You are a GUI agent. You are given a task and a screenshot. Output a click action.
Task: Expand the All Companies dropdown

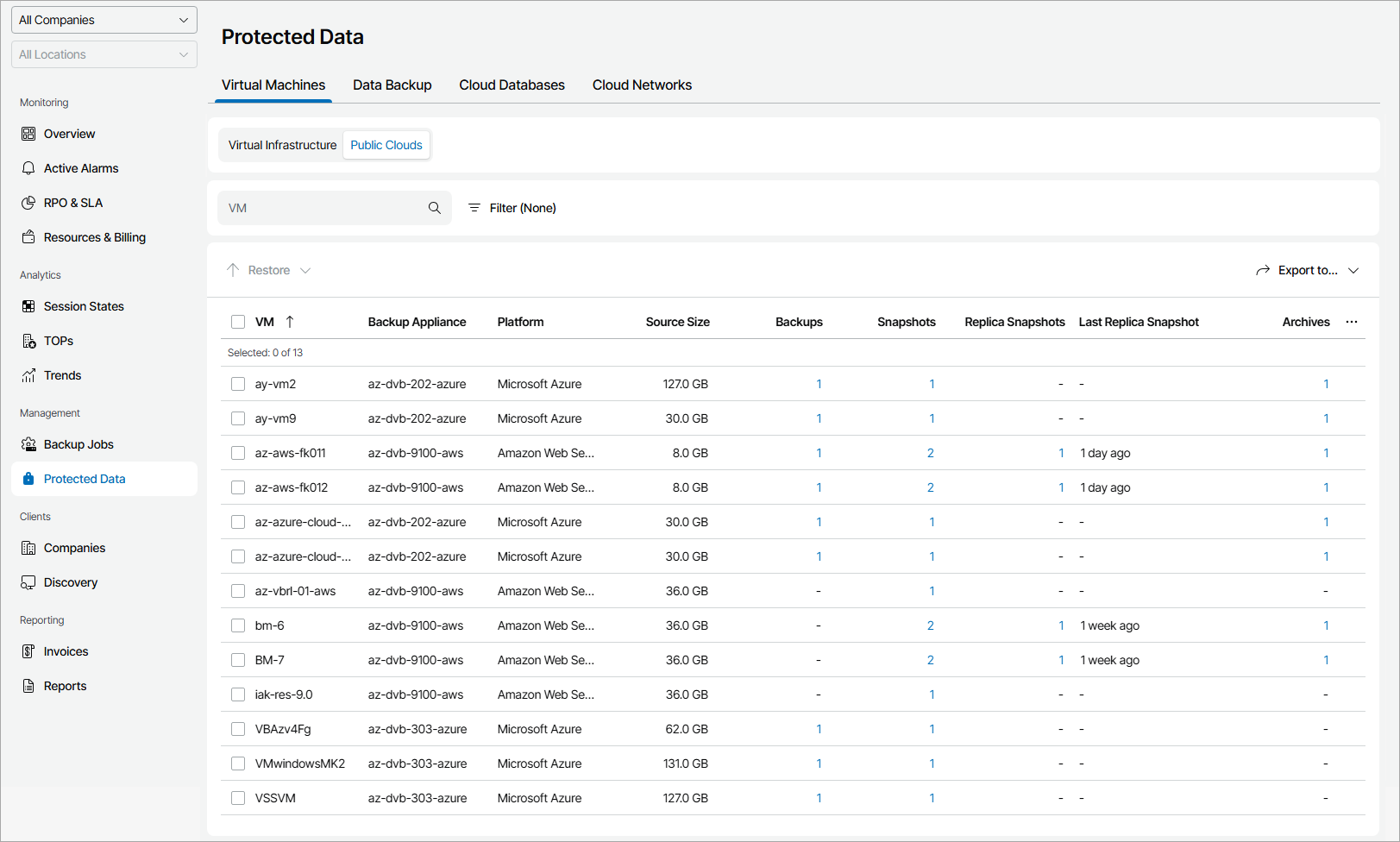(x=104, y=20)
